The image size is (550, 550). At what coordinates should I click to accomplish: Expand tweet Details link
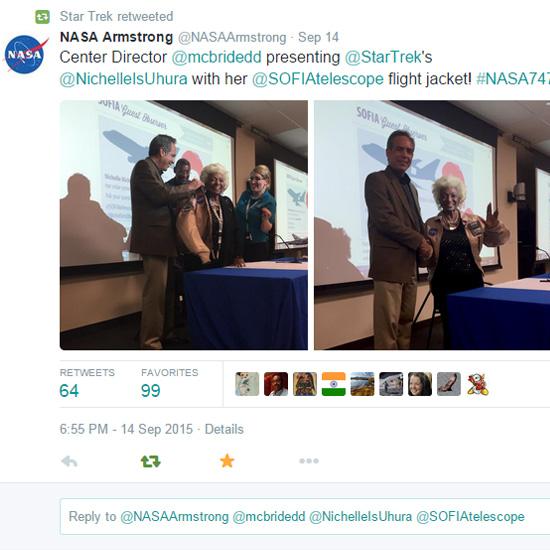click(x=224, y=429)
